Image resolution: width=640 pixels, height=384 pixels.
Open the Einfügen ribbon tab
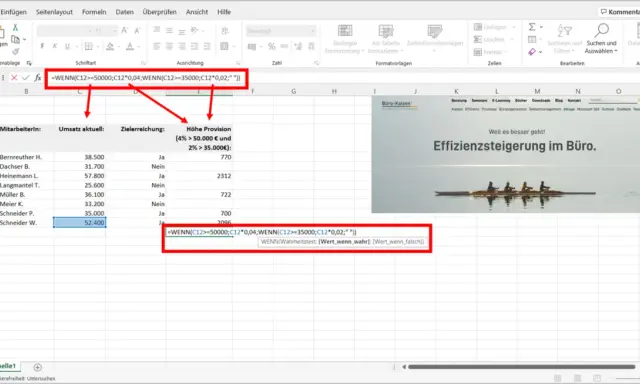pos(13,12)
